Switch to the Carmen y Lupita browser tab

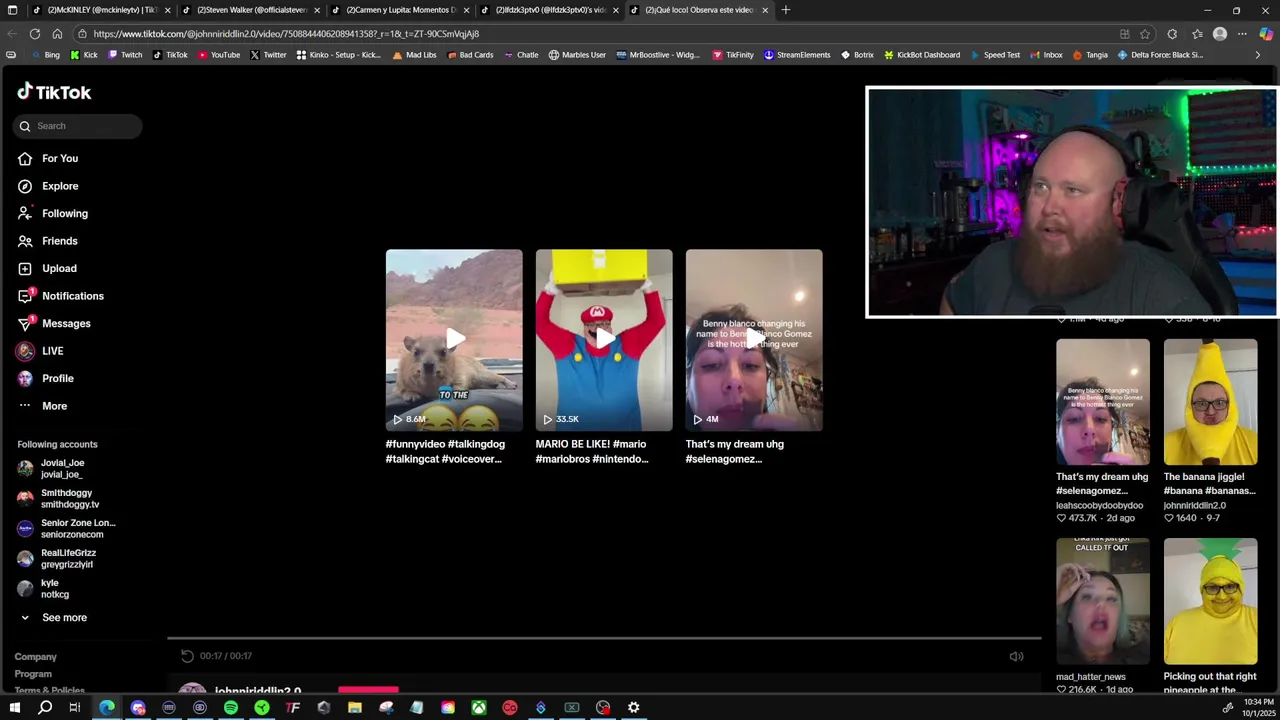point(400,10)
